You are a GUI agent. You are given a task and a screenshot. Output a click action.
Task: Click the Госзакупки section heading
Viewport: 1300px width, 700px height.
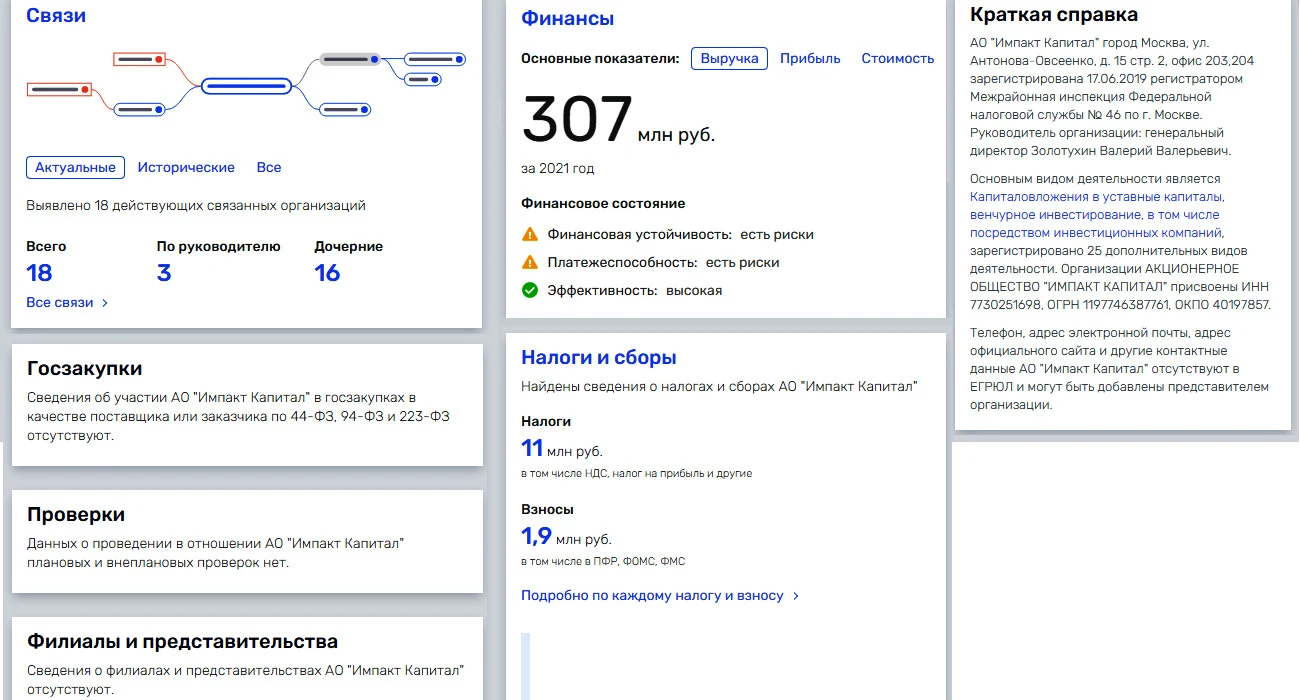[85, 368]
